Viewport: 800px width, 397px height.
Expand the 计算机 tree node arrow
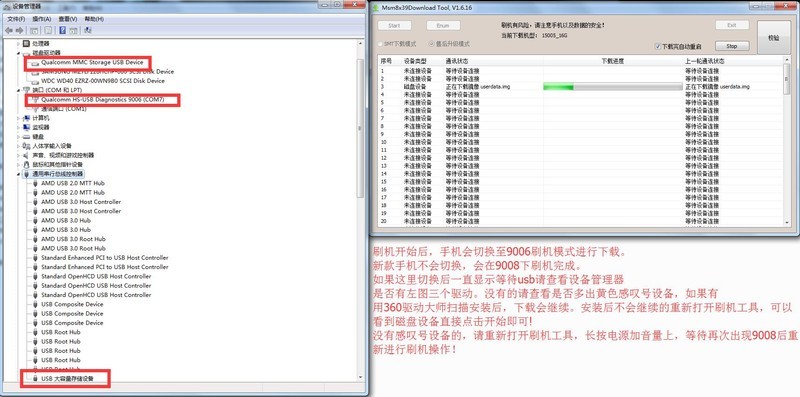(19, 118)
